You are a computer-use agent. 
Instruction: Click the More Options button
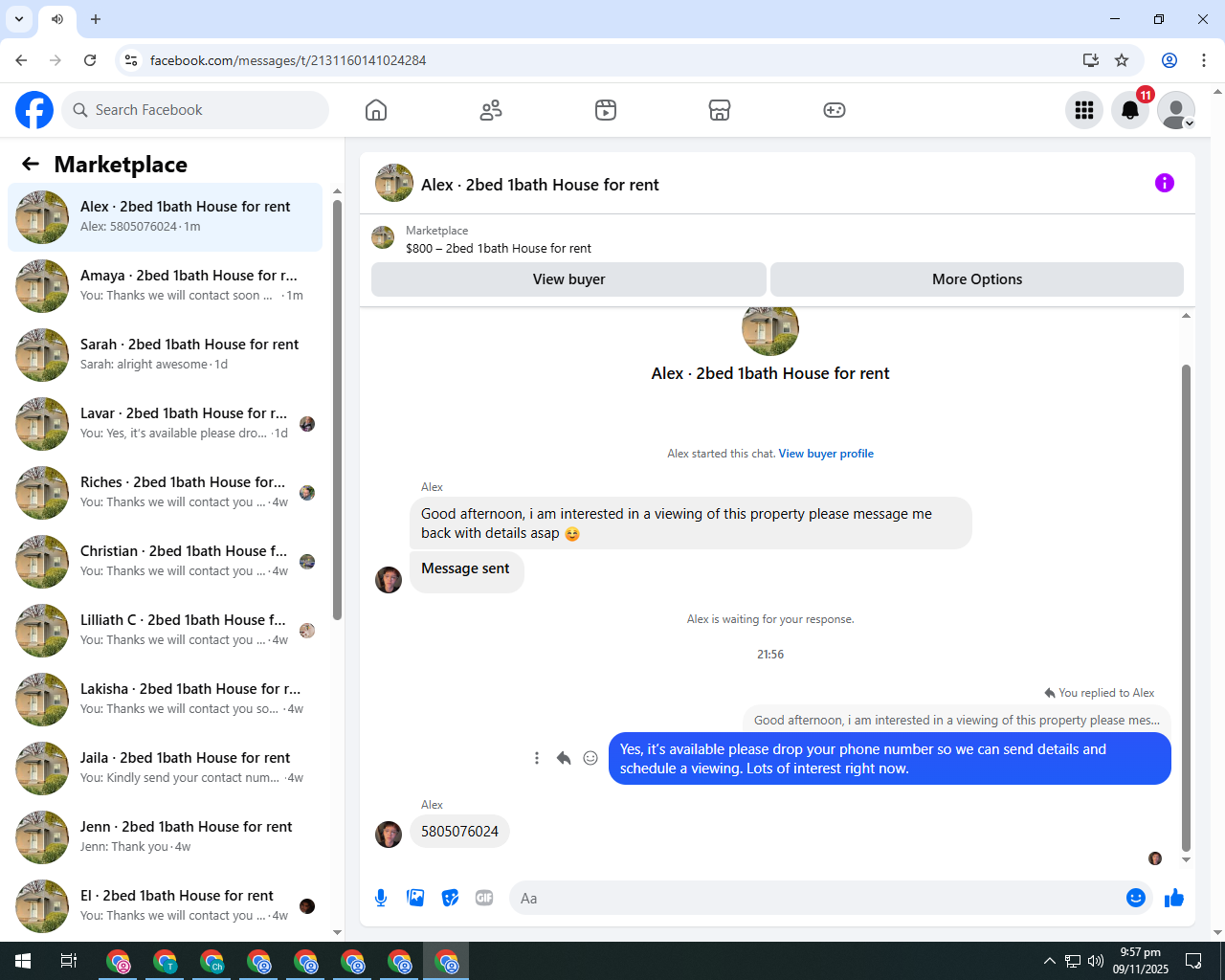pyautogui.click(x=977, y=279)
